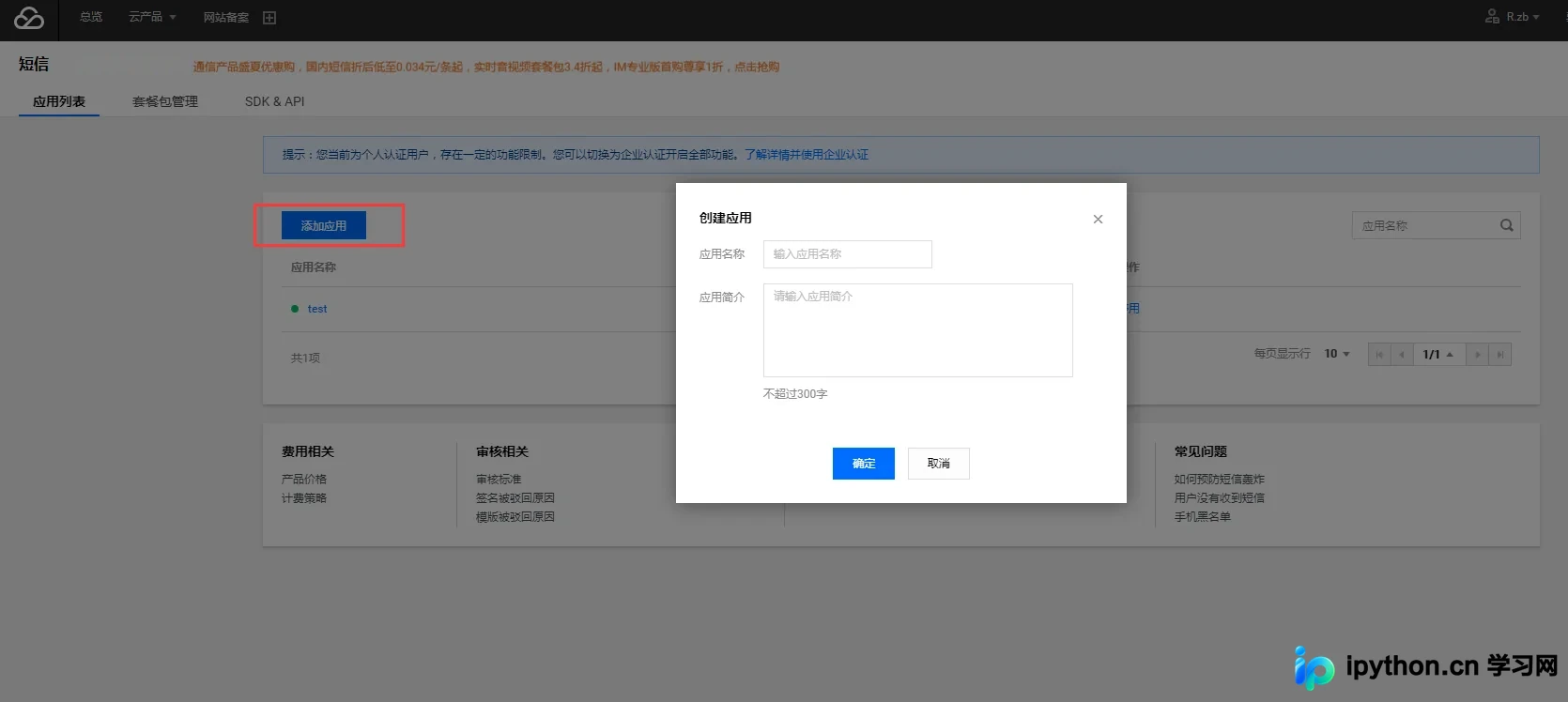
Task: Click the Tencent Cloud logo icon
Action: (29, 18)
